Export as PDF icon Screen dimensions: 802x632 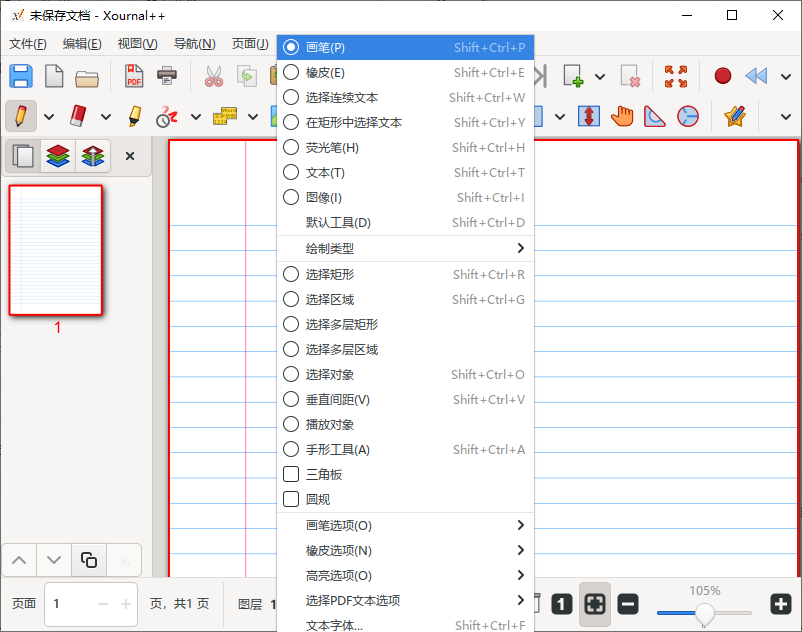point(134,76)
